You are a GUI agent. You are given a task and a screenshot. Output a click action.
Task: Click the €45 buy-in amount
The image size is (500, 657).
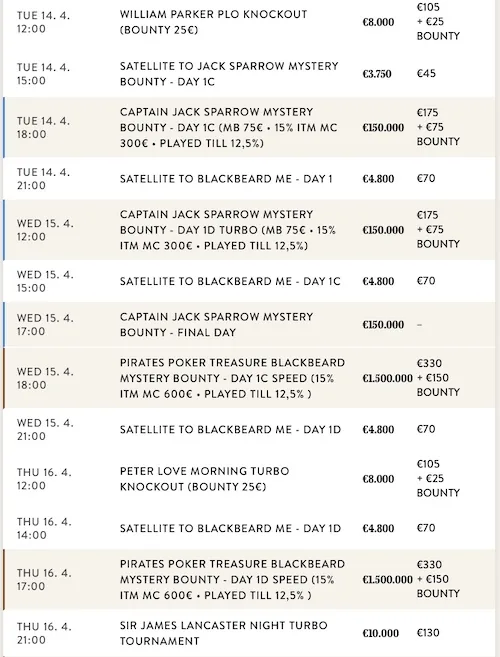426,74
